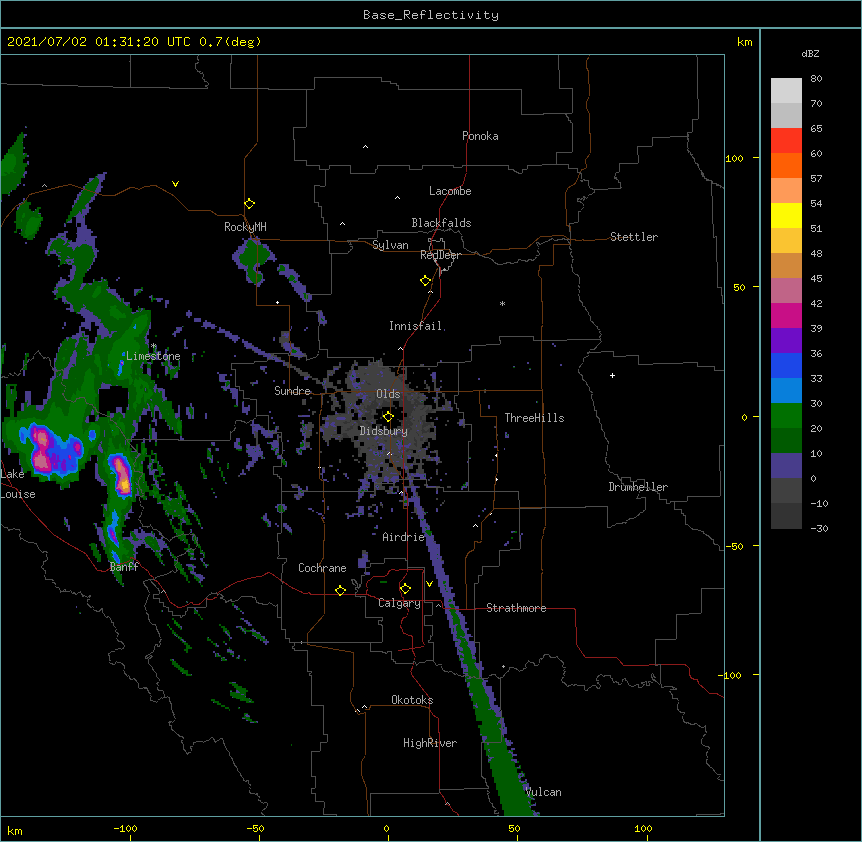Click the 80 value on dBZ scale

(816, 79)
